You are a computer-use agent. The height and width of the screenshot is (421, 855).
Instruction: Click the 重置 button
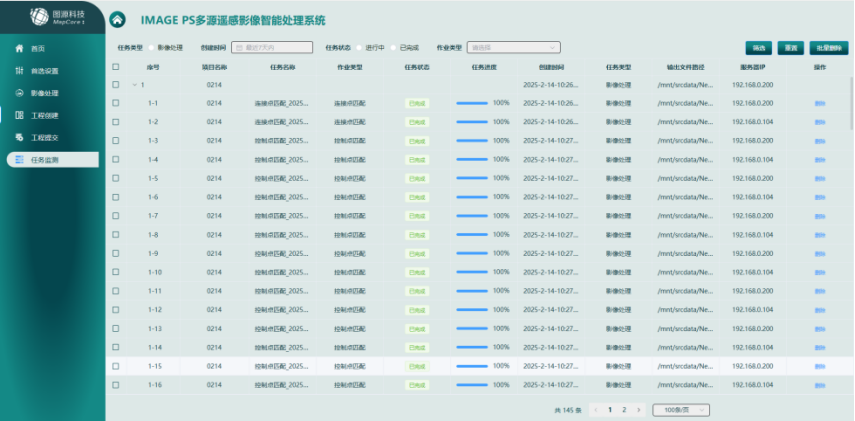point(790,47)
